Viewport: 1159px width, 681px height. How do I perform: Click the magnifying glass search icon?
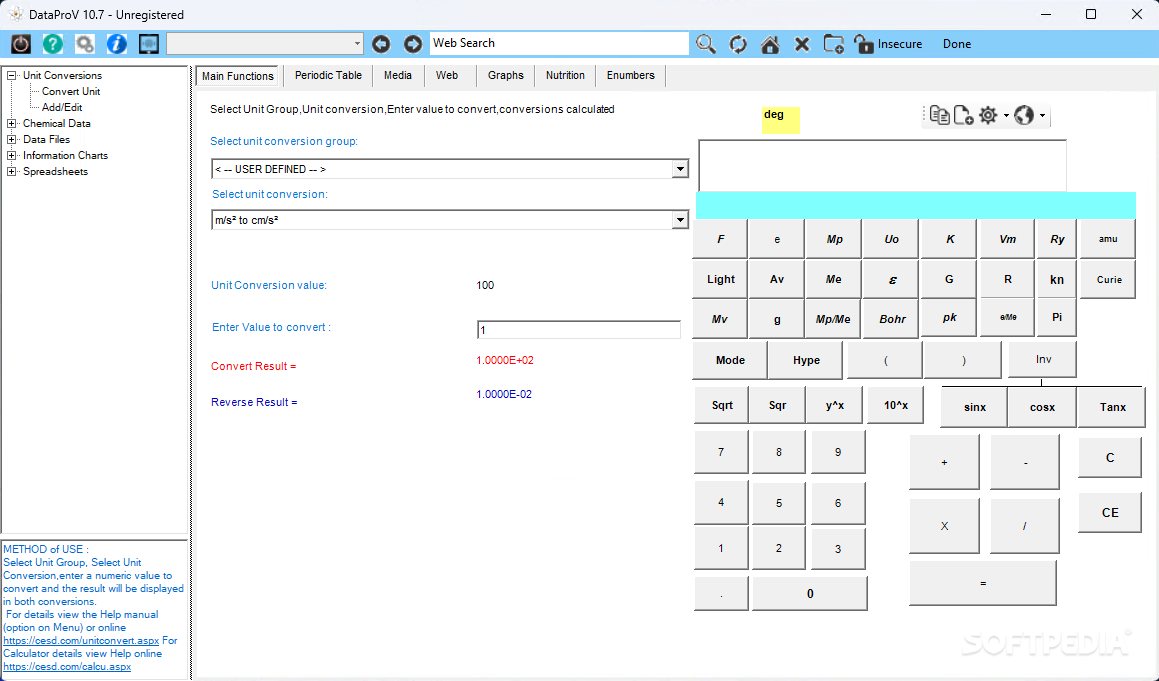706,44
